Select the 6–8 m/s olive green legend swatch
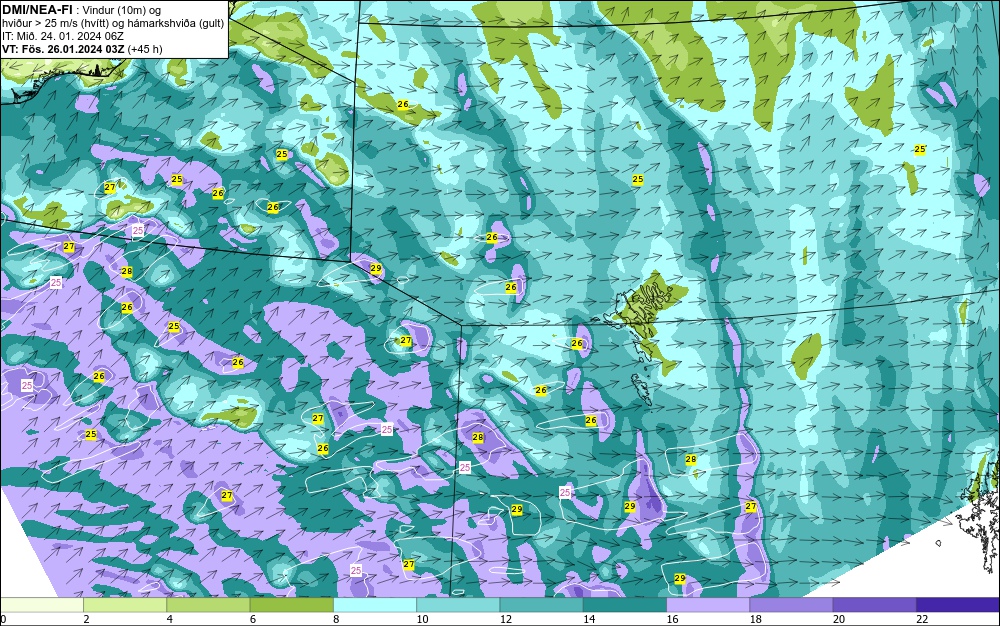This screenshot has width=1000, height=626. 291,604
